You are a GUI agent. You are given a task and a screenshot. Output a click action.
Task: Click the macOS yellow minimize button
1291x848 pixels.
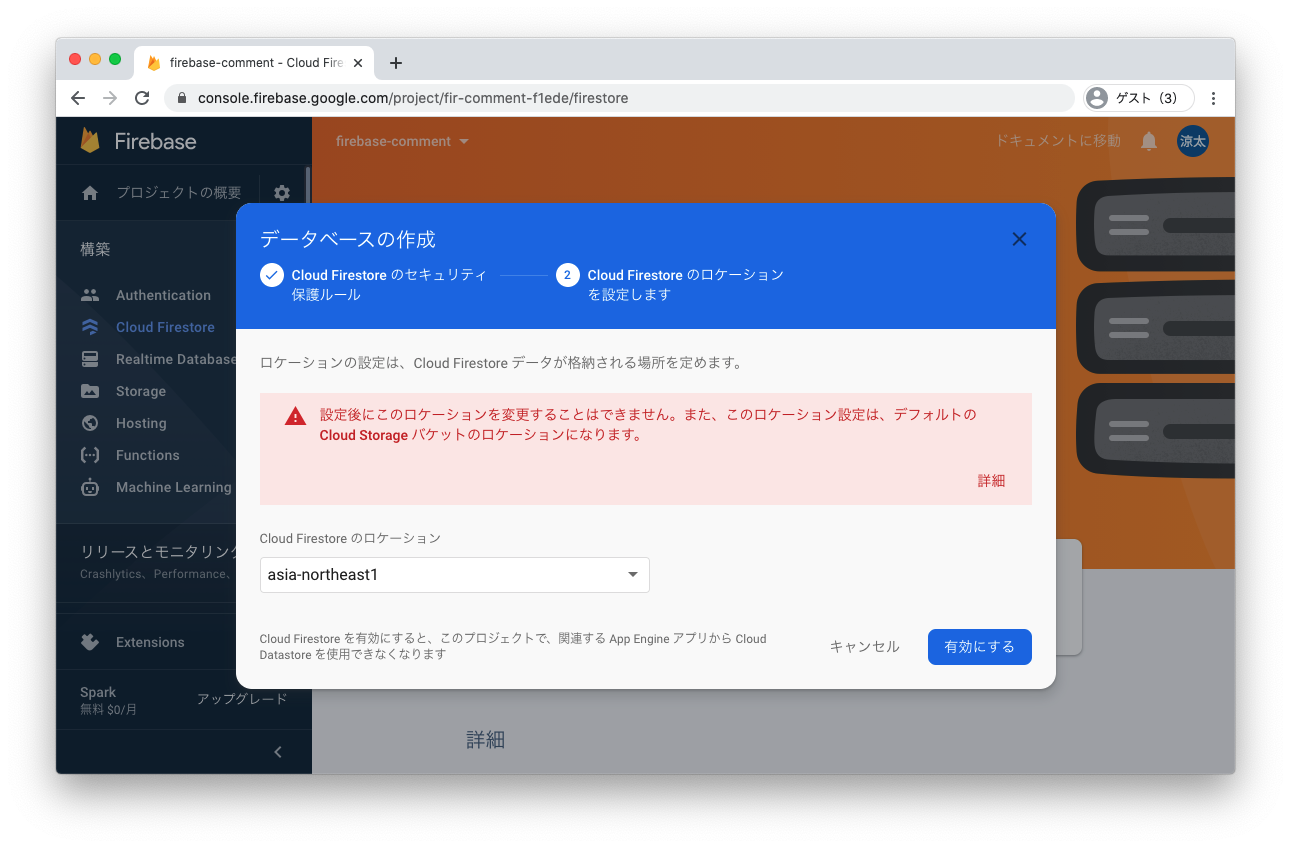[95, 59]
